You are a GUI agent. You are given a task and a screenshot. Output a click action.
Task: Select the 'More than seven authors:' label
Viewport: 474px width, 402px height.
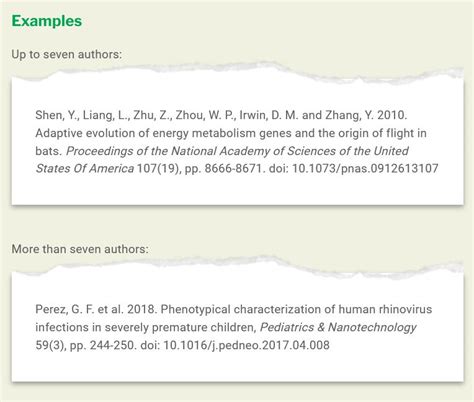(x=80, y=249)
